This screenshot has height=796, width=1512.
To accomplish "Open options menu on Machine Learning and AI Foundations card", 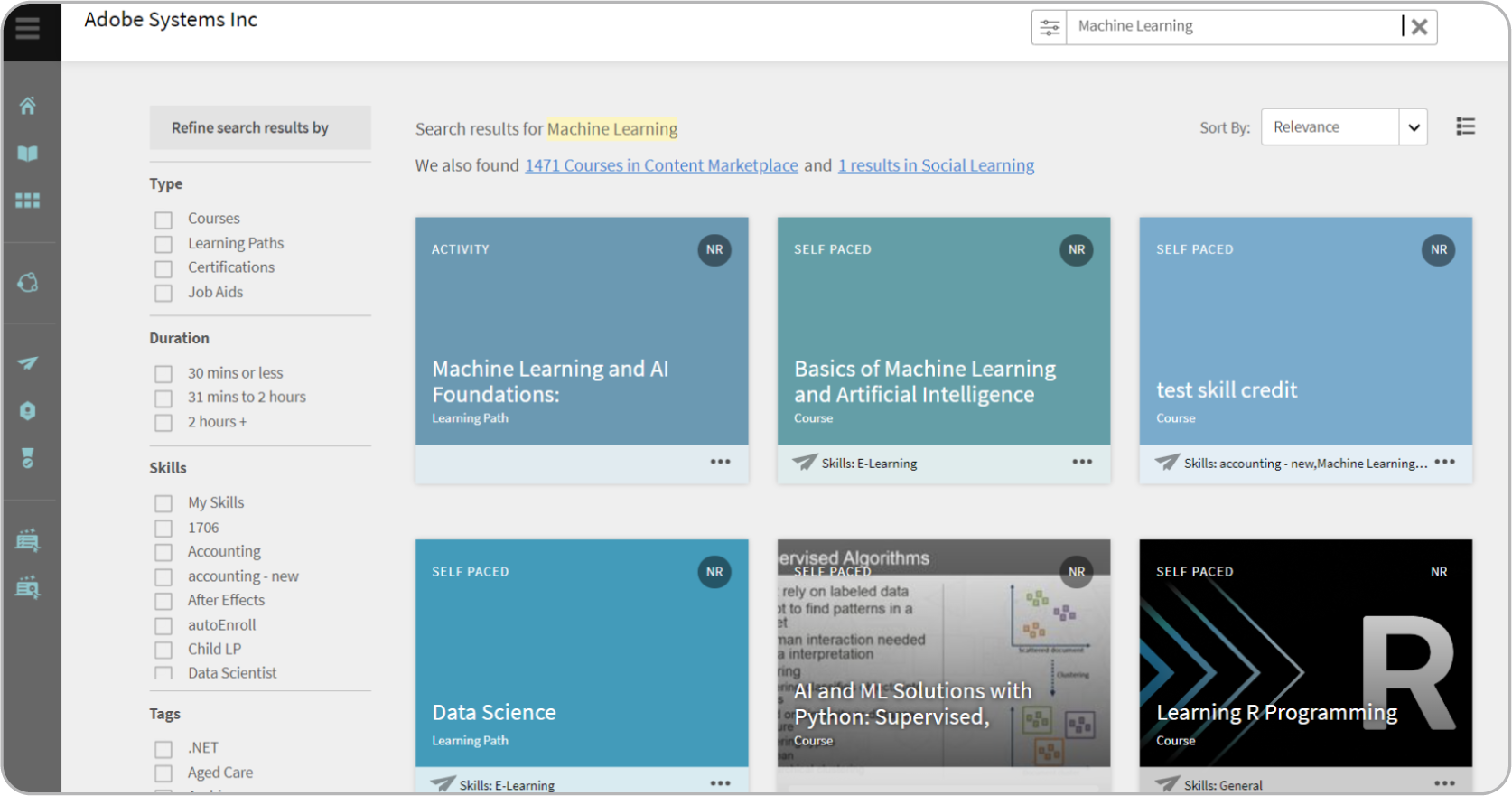I will (720, 462).
